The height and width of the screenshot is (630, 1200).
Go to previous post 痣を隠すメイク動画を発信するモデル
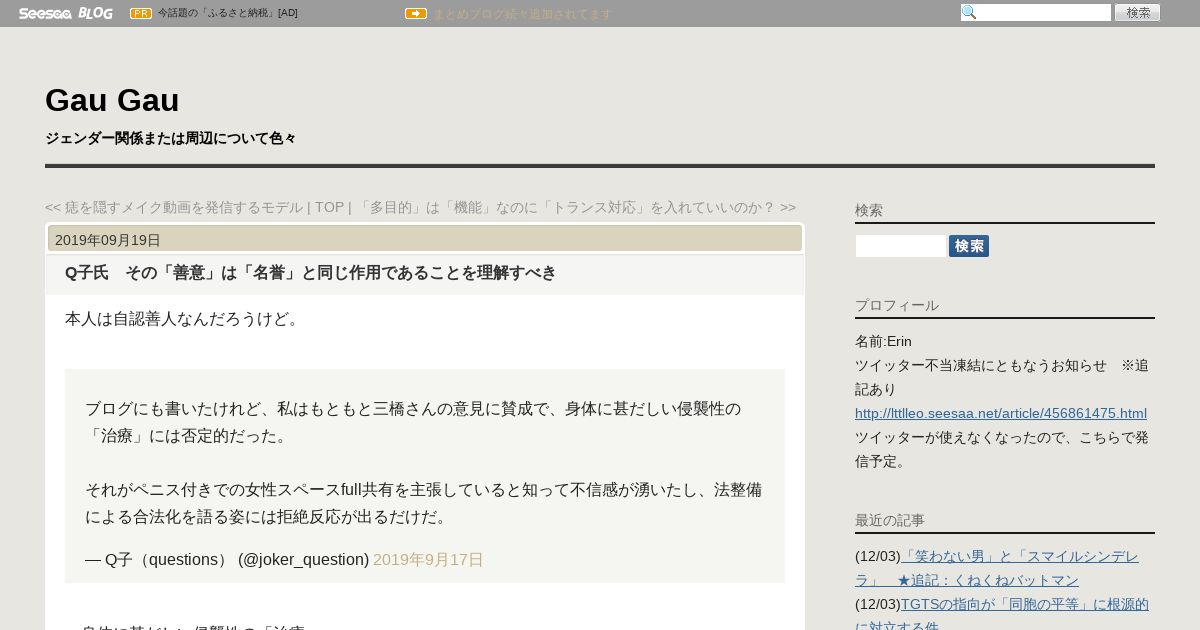pos(174,207)
